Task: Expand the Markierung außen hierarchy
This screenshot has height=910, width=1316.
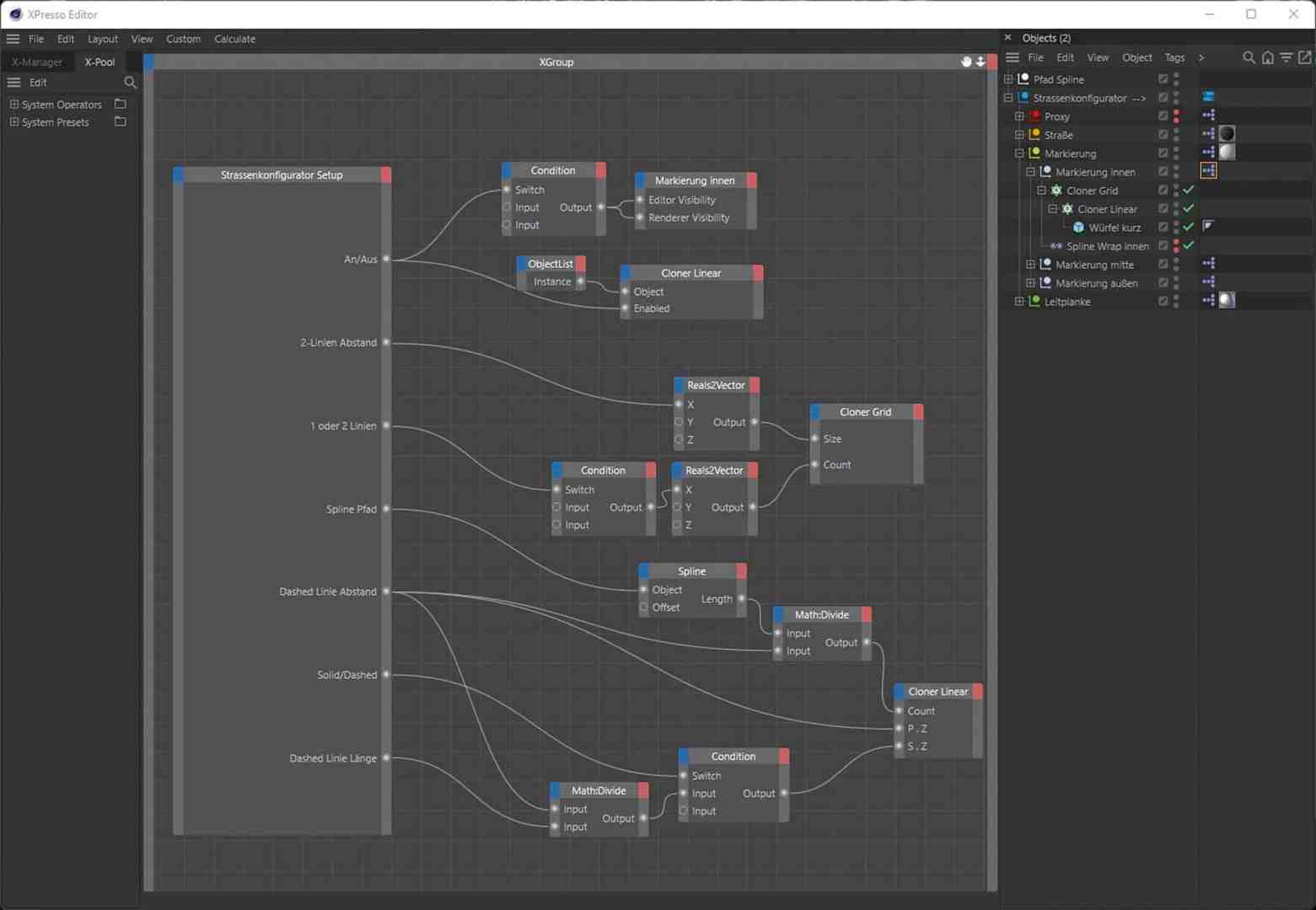Action: click(x=1030, y=283)
